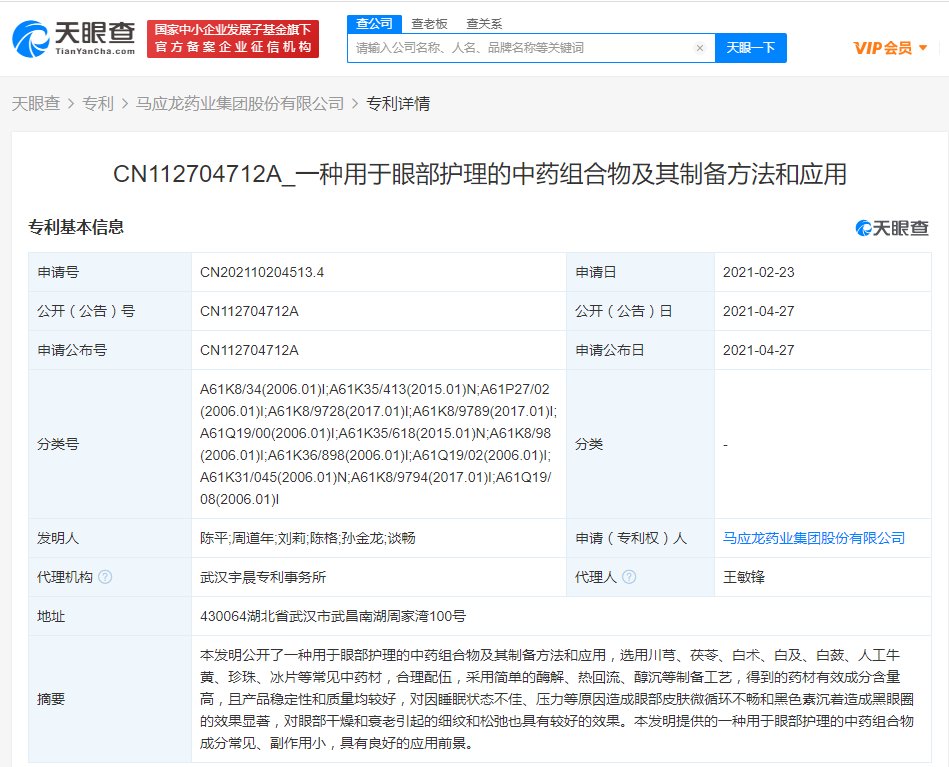Open 专利 breadcrumb link
Viewport: 949px width, 767px height.
point(98,104)
